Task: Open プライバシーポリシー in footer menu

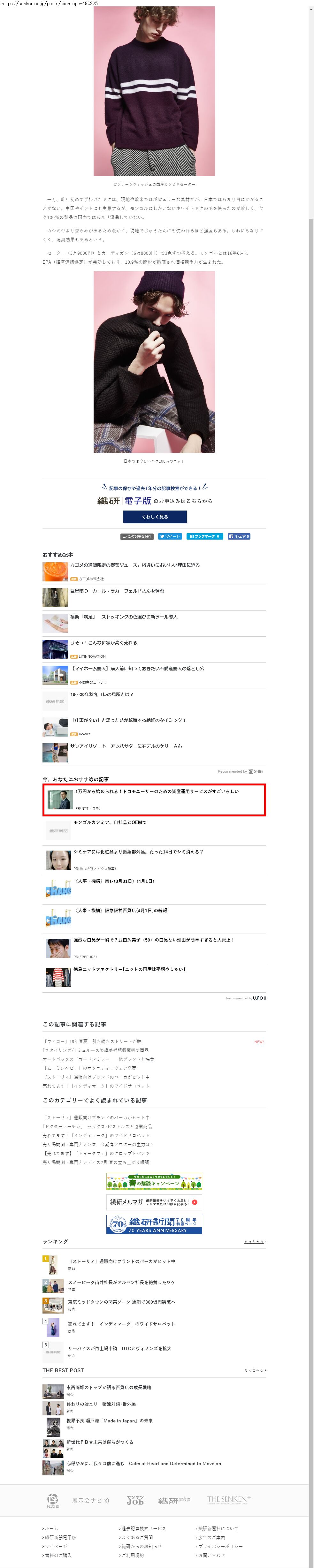Action: [x=220, y=1546]
